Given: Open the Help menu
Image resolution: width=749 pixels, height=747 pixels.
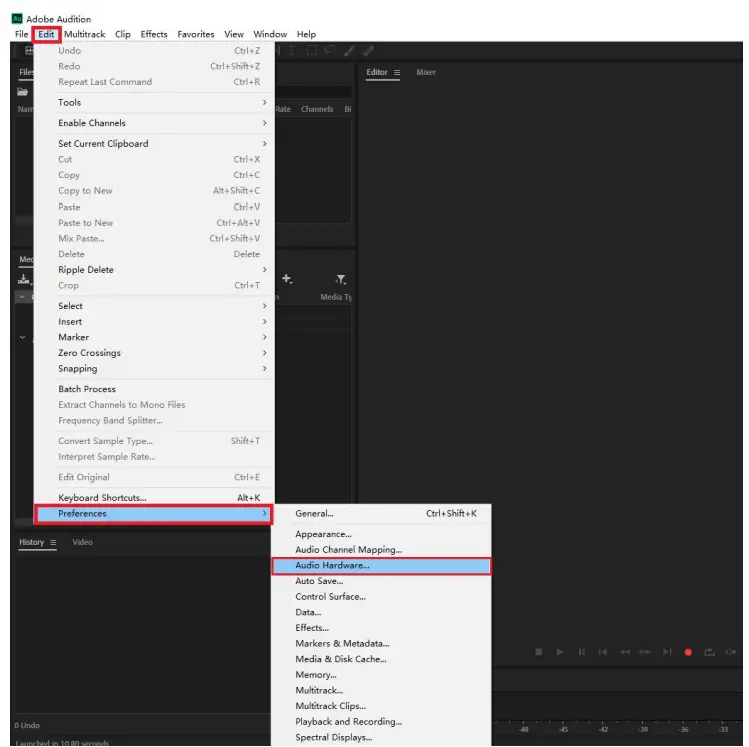Looking at the screenshot, I should tap(306, 34).
